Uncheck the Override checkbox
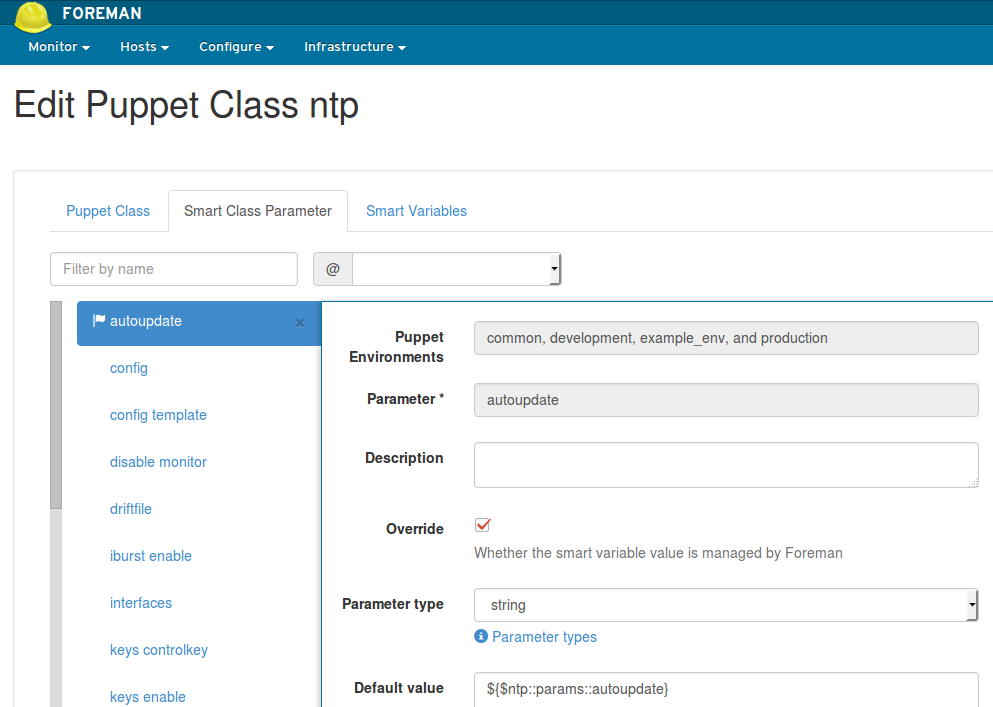 point(483,525)
